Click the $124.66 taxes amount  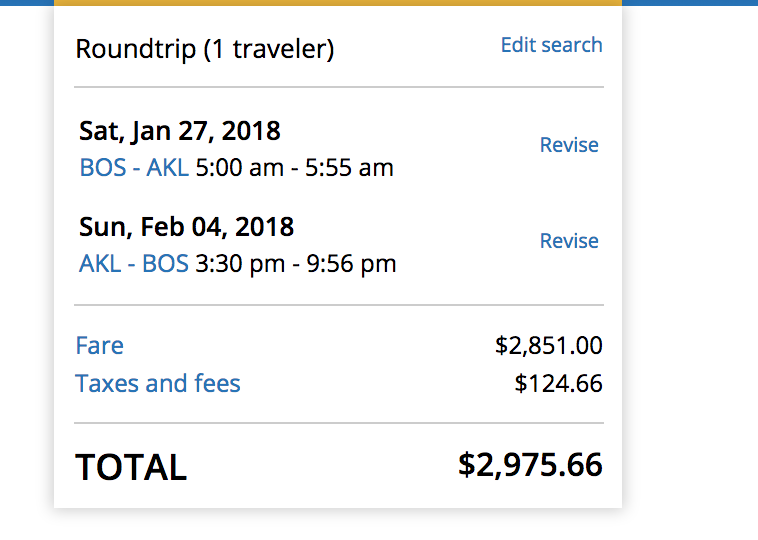coord(559,384)
